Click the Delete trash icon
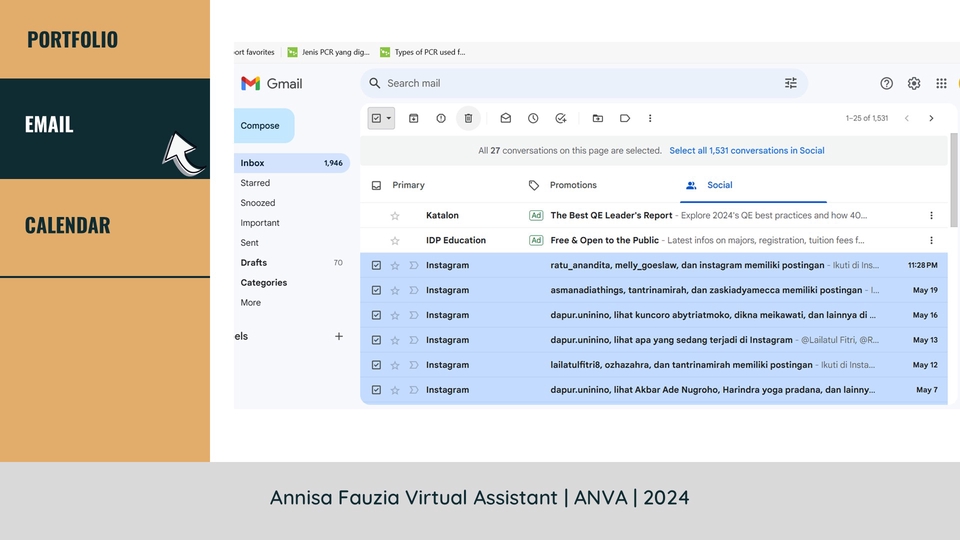Screen dimensions: 960x540 [468, 118]
